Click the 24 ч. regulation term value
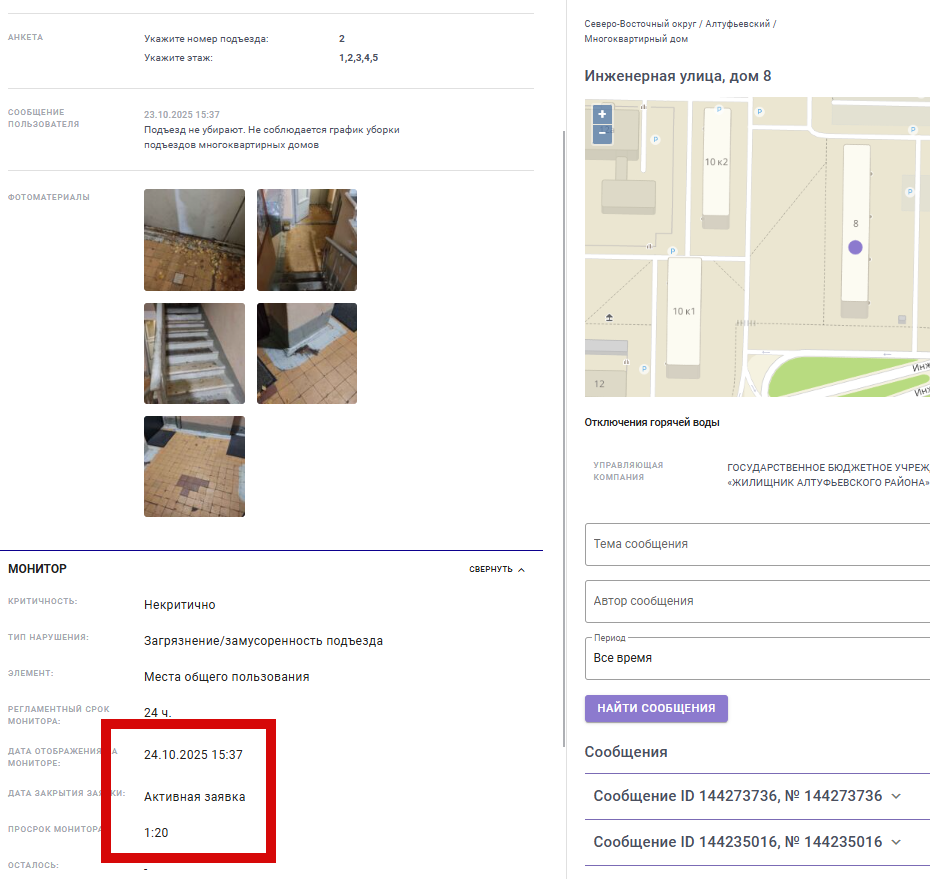The width and height of the screenshot is (930, 879). pyautogui.click(x=158, y=712)
